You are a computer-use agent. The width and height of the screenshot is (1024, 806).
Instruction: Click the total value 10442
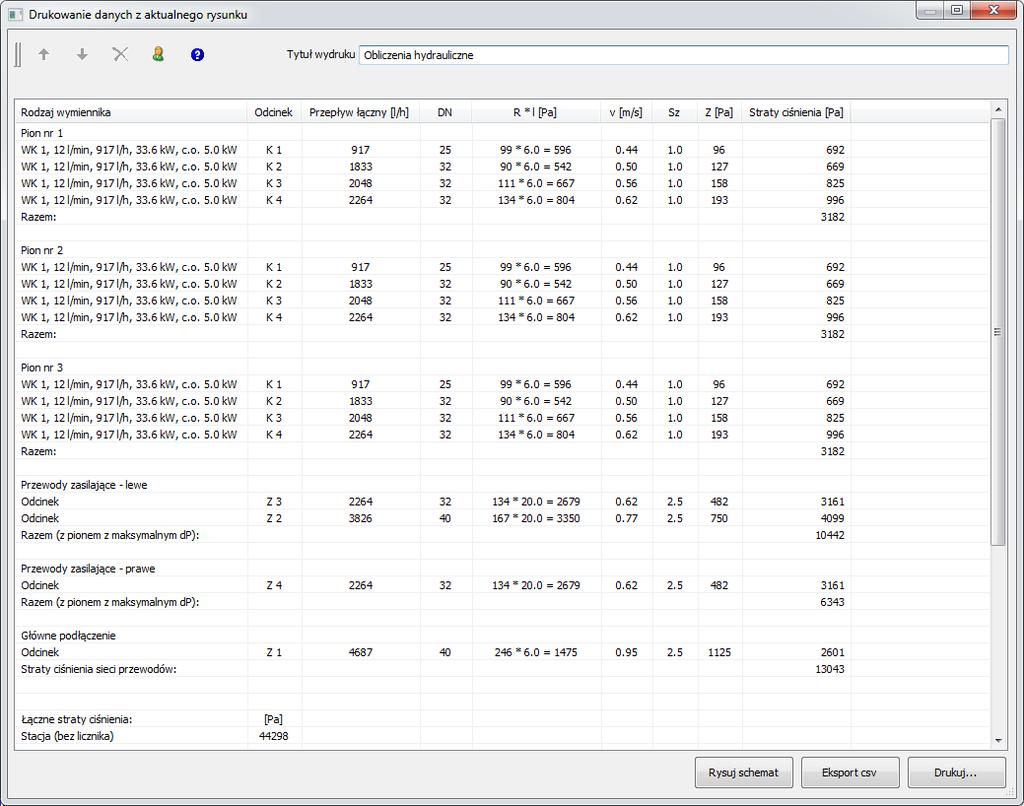click(829, 535)
